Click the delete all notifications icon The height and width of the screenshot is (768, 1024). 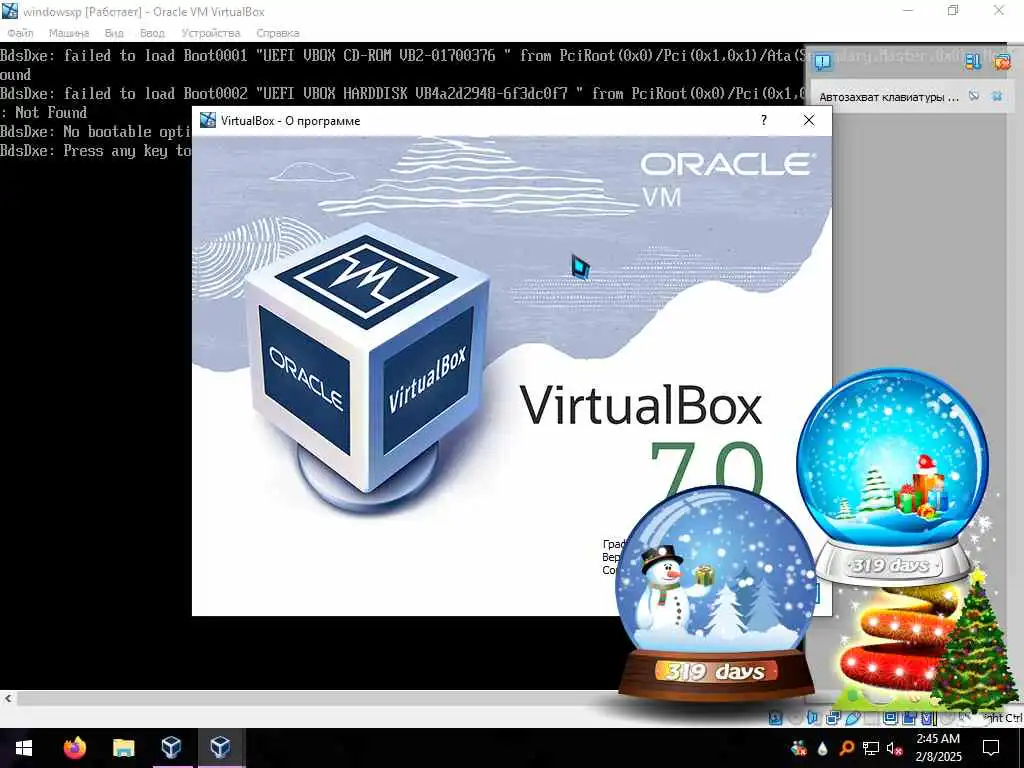[1002, 61]
